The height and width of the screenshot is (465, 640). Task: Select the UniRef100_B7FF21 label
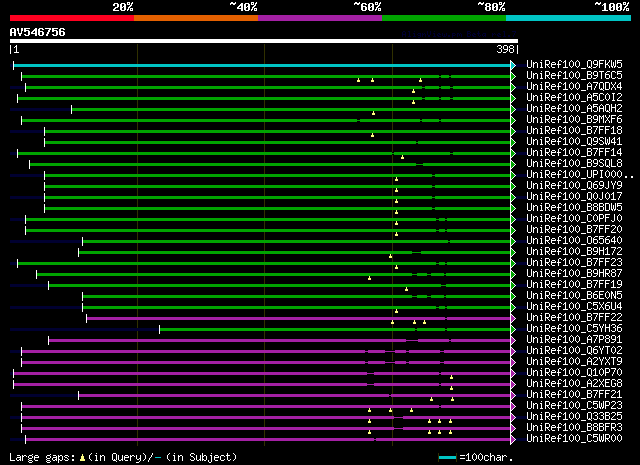coord(574,394)
